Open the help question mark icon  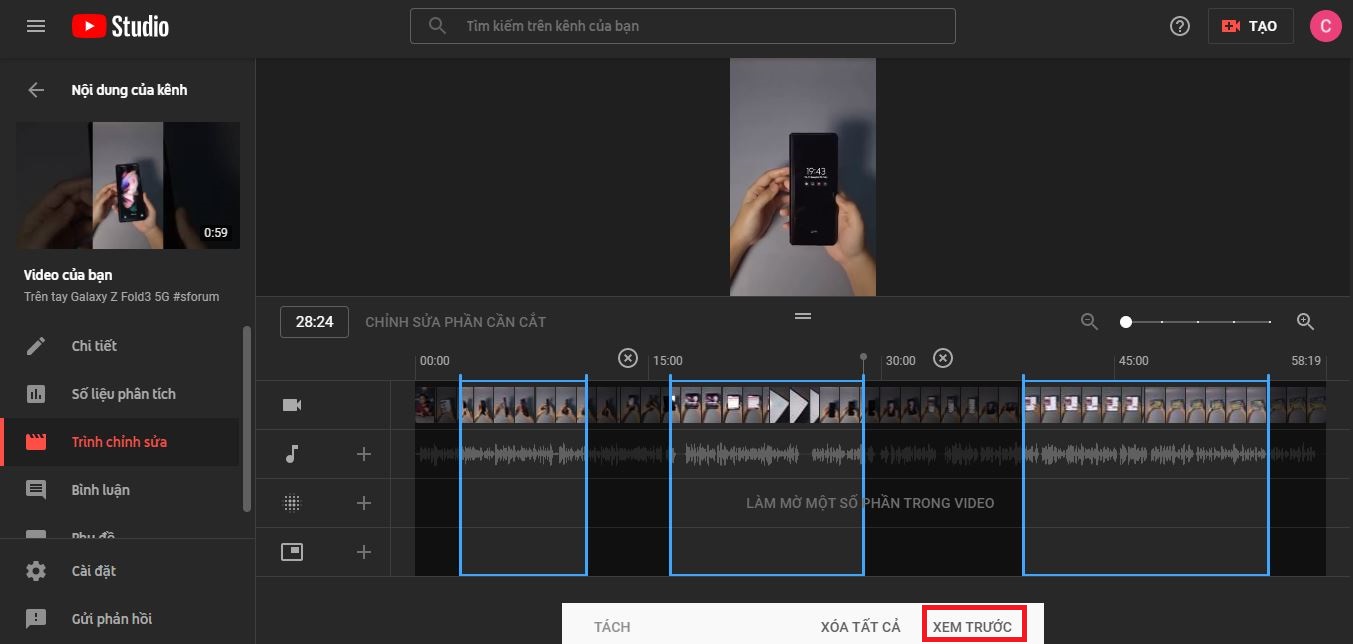coord(1180,26)
